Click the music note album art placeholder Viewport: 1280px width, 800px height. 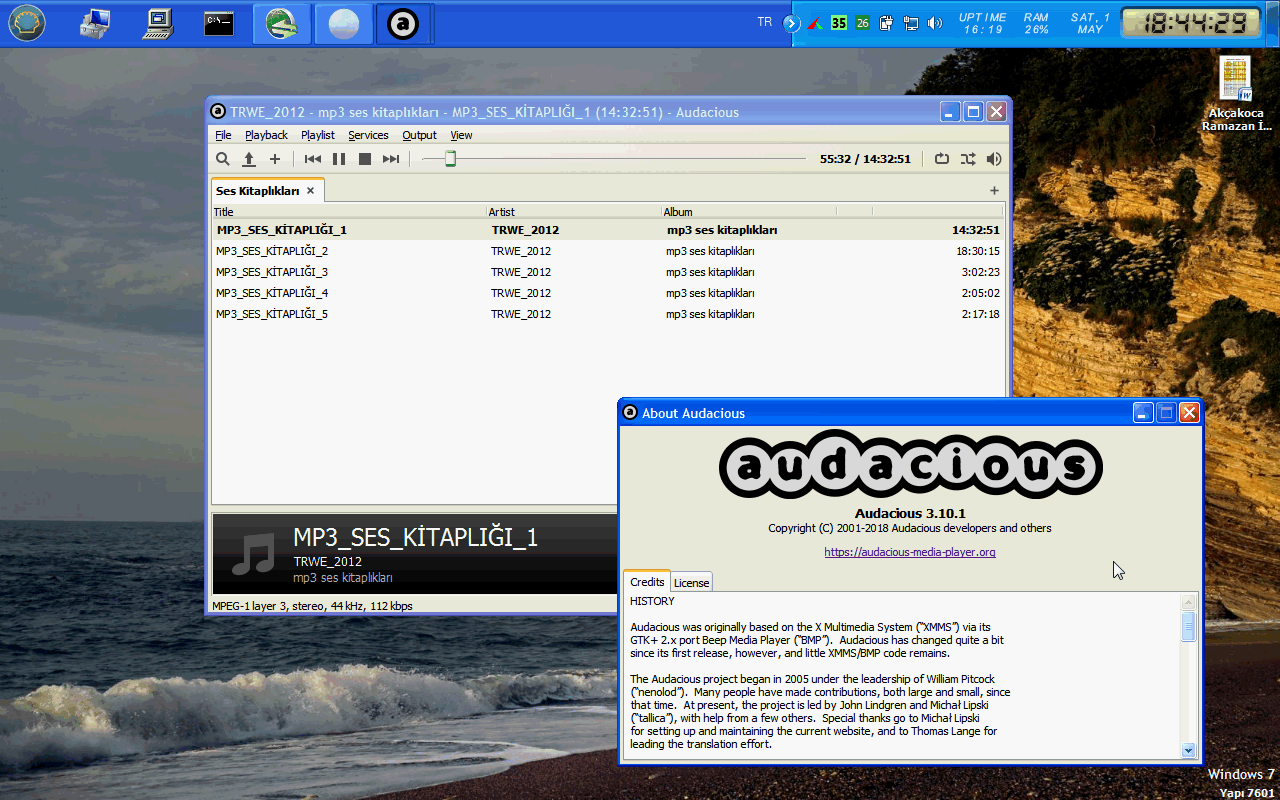point(253,553)
